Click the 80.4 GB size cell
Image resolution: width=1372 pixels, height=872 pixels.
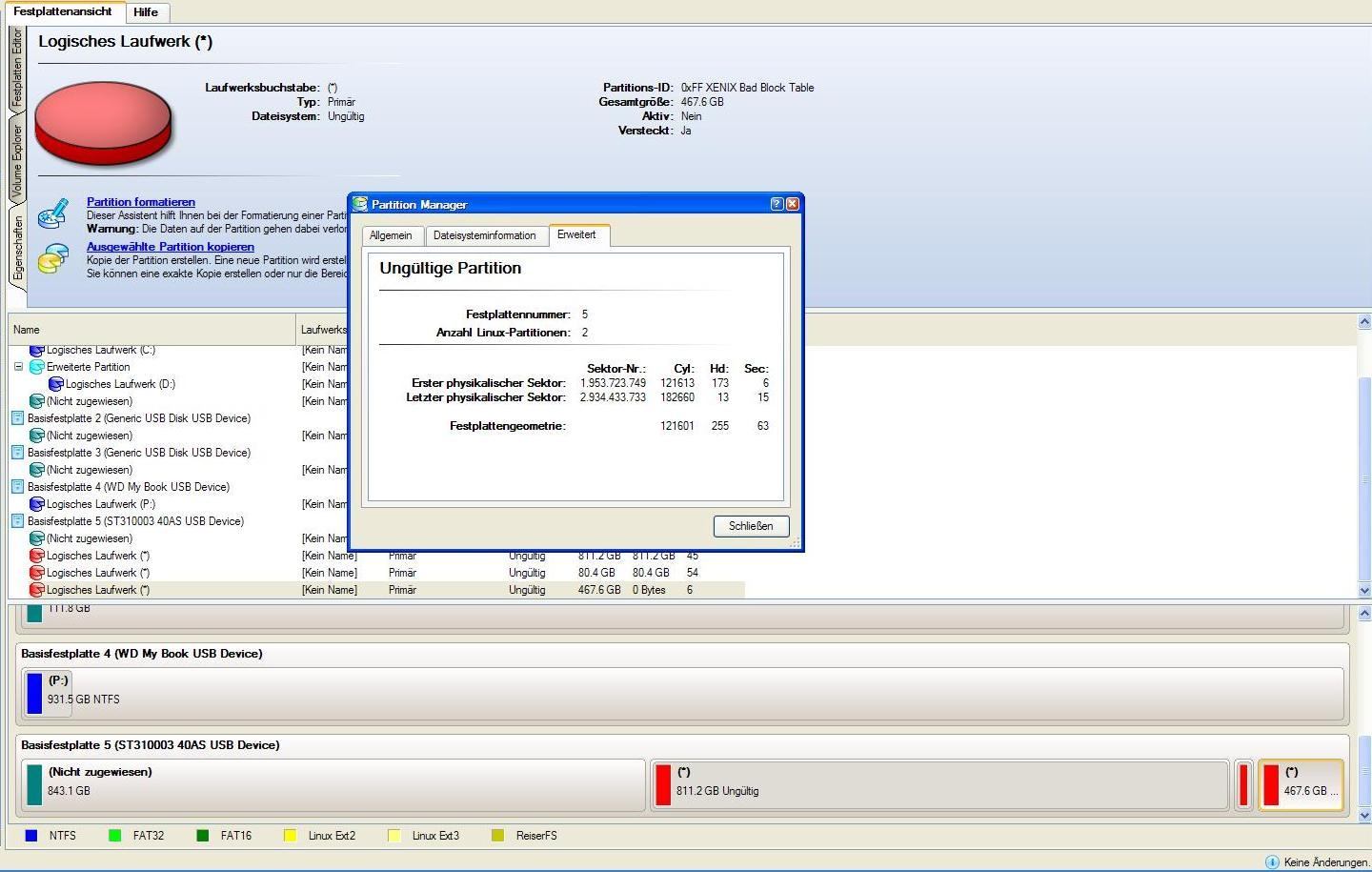point(596,573)
